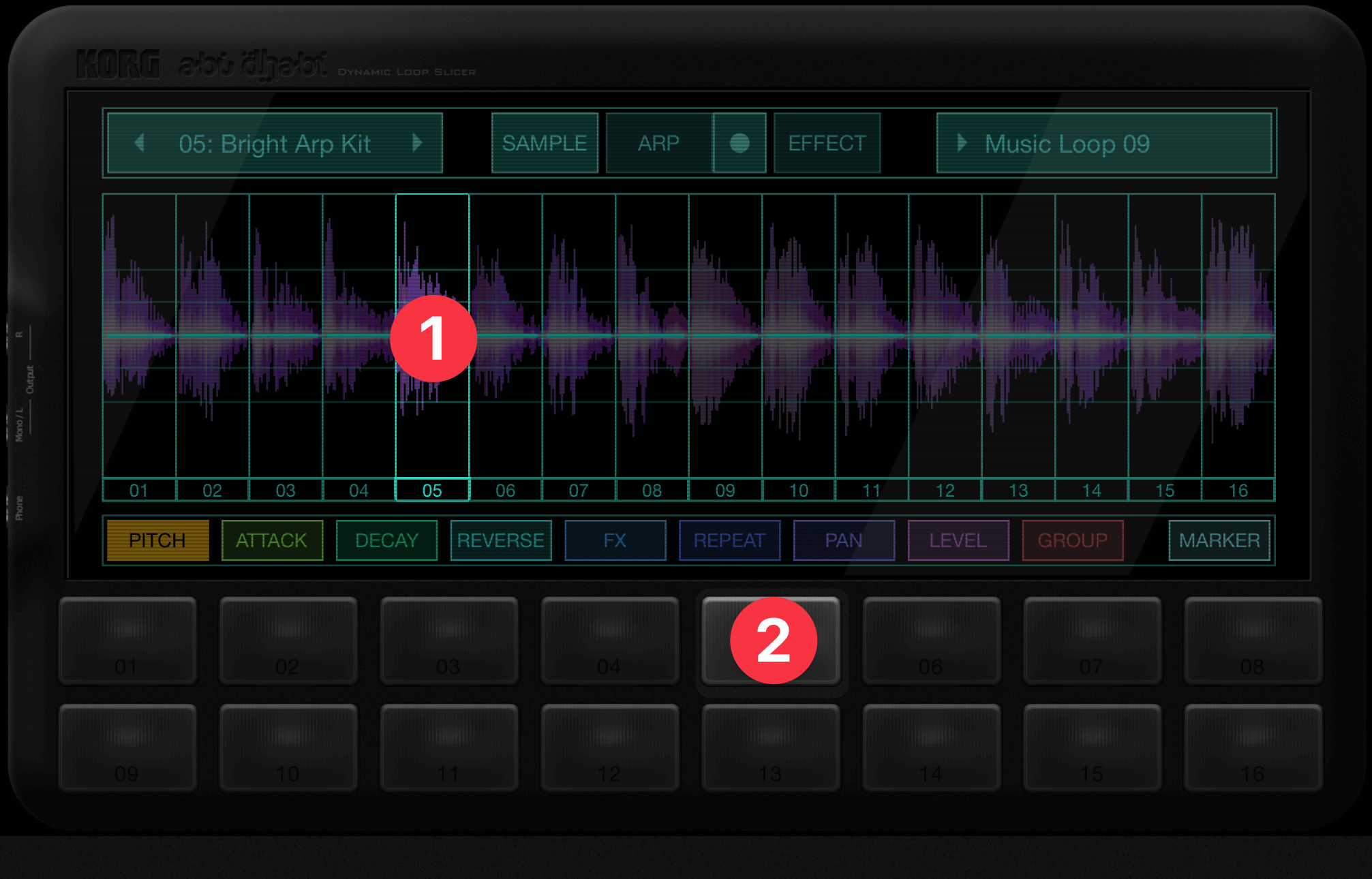
Task: Enable the REPEAT parameter
Action: point(729,540)
